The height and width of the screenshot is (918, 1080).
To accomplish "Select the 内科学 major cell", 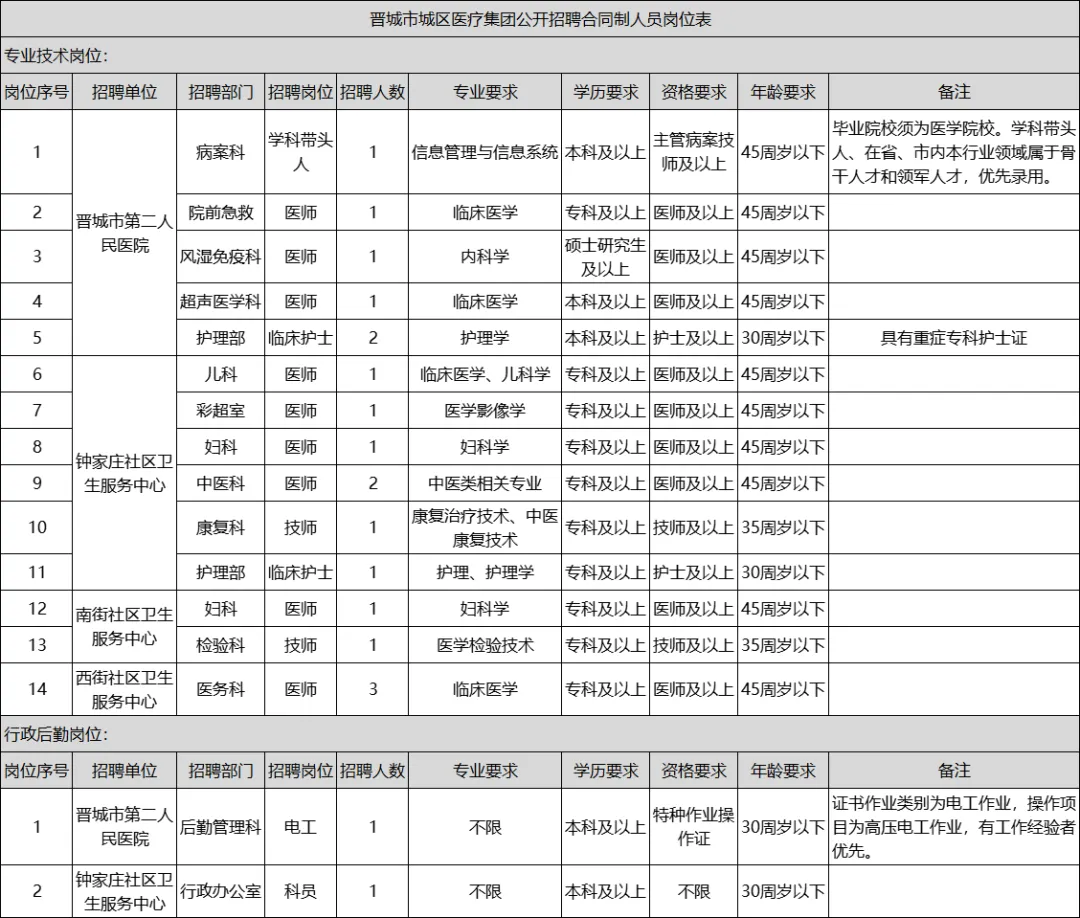I will pos(485,257).
